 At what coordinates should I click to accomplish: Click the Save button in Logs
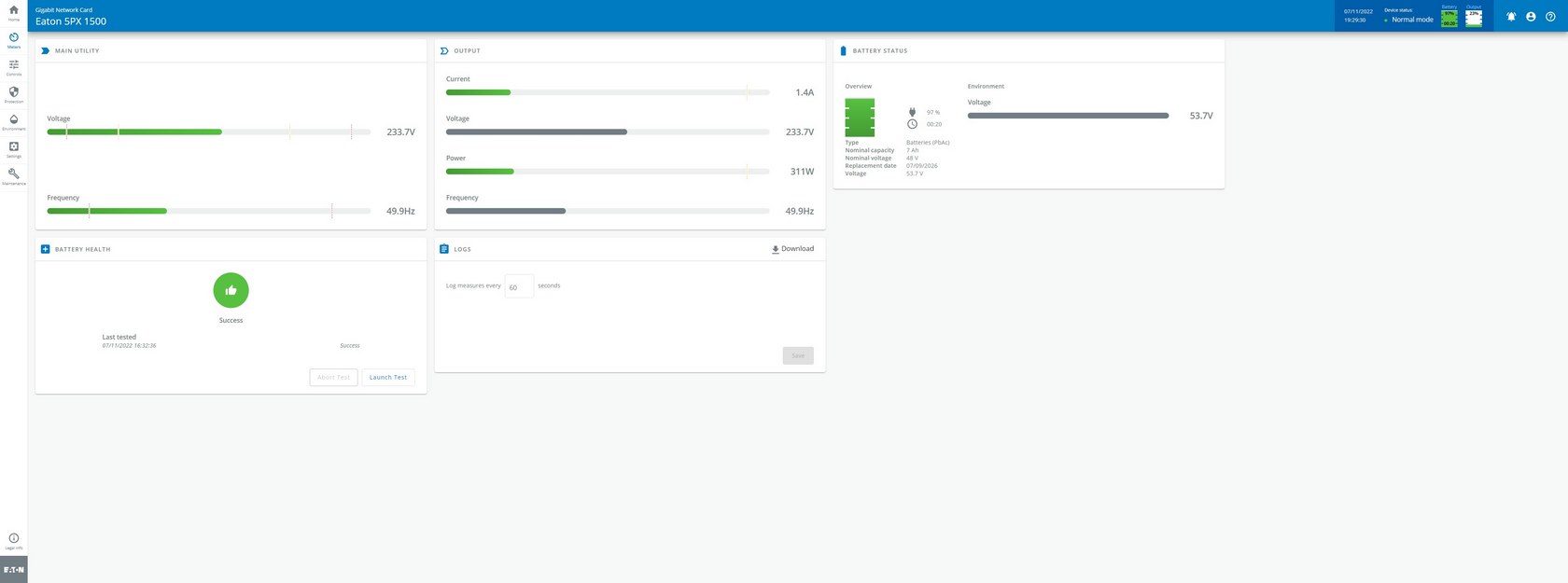pyautogui.click(x=798, y=355)
